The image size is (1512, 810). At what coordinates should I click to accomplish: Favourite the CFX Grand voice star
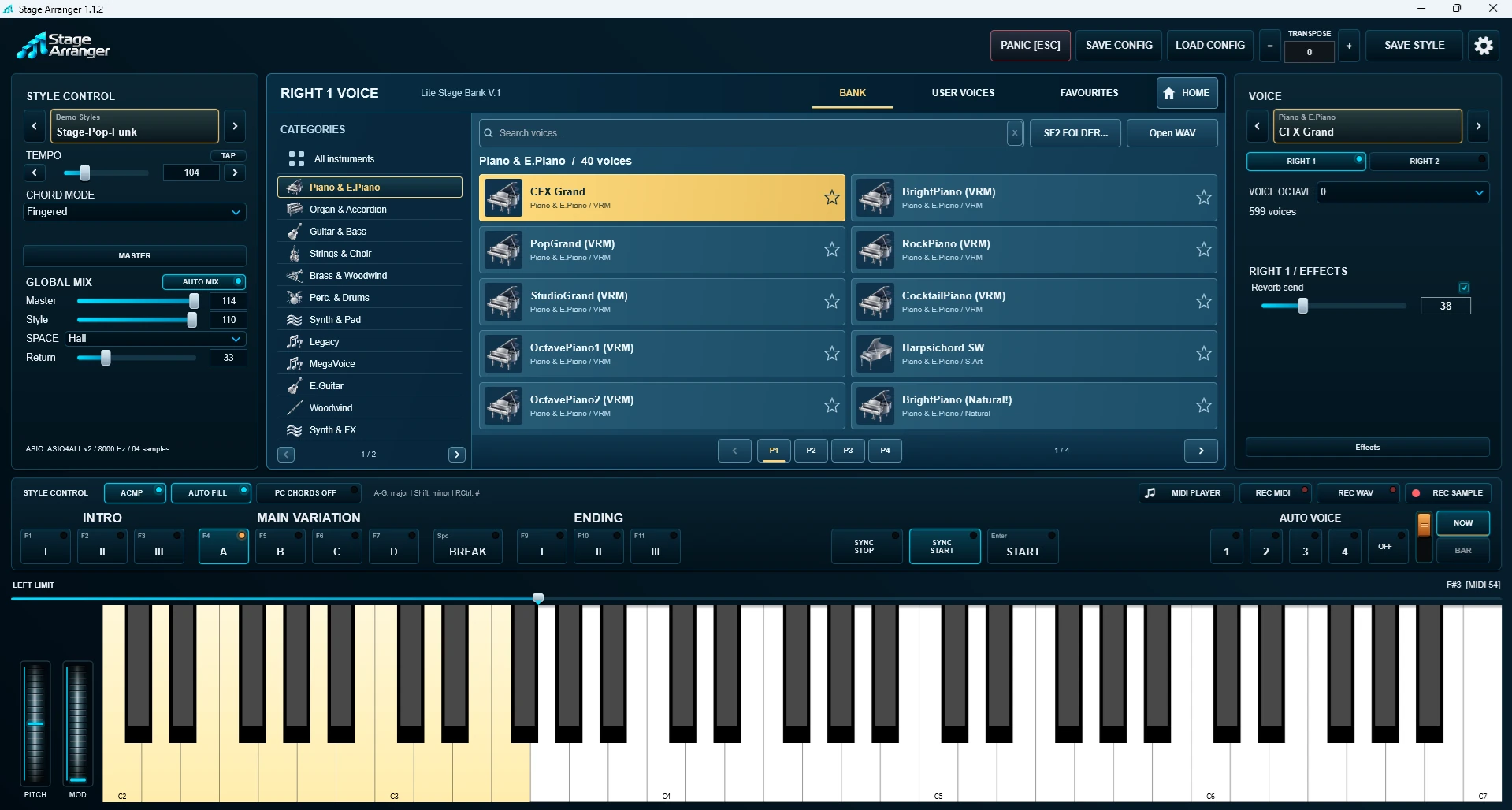(x=832, y=198)
